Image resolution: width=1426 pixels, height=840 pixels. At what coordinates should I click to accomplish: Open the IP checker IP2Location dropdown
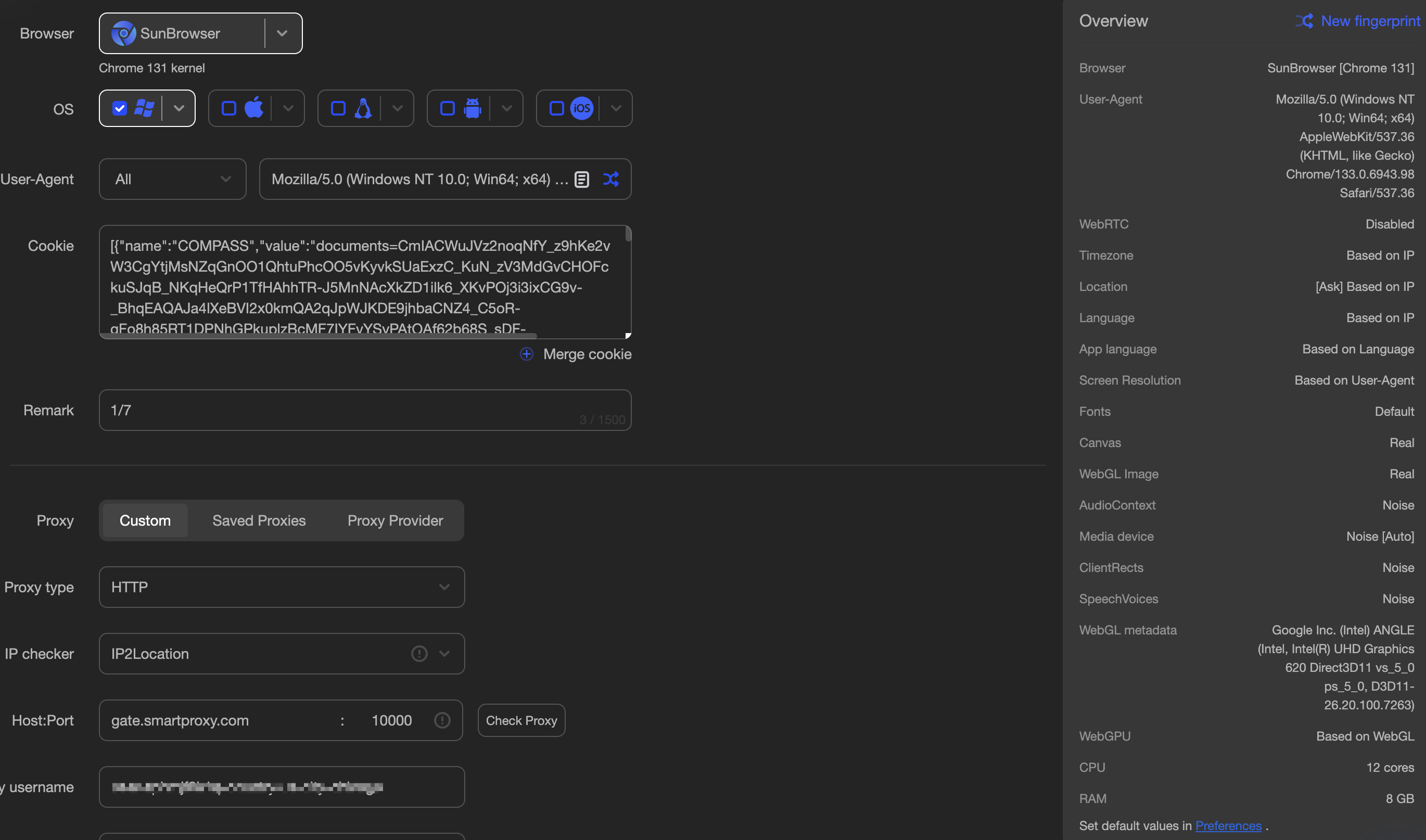pyautogui.click(x=282, y=654)
